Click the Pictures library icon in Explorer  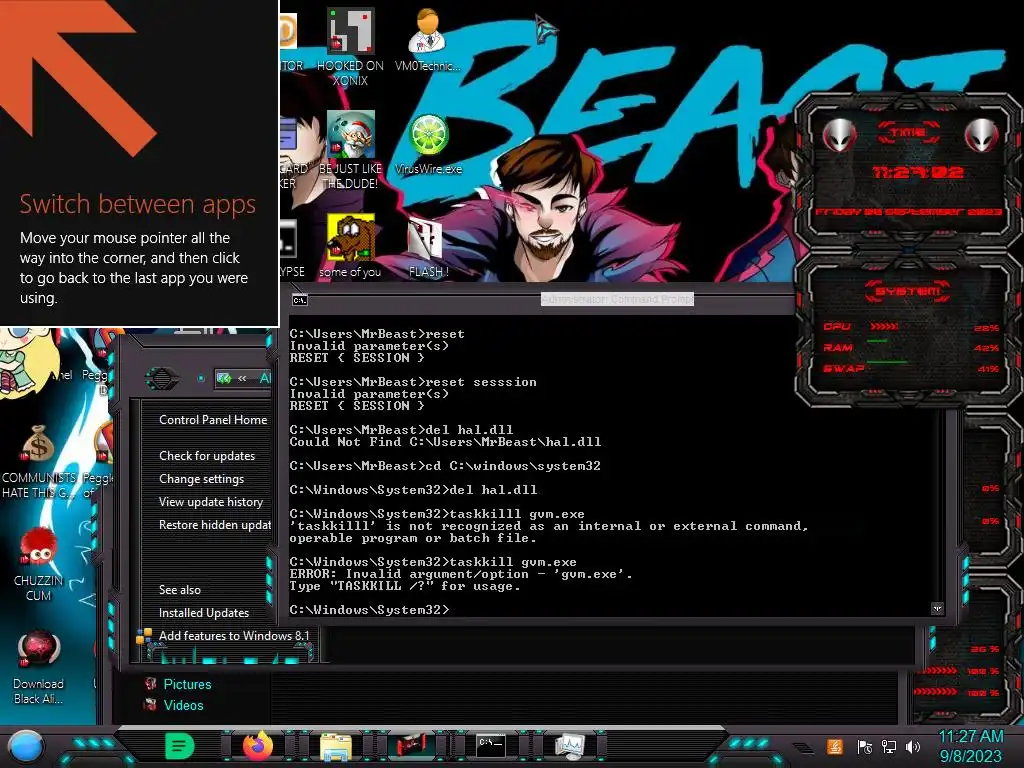[x=151, y=684]
